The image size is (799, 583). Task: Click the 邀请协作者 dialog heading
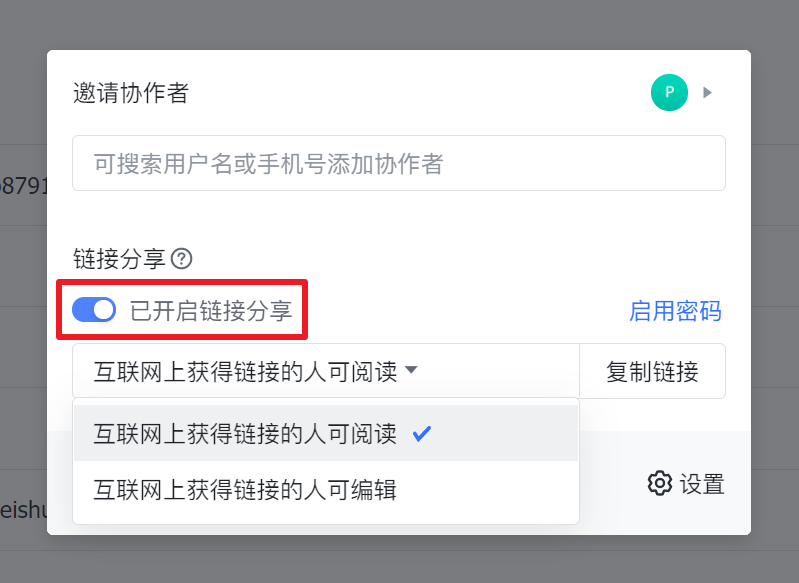coord(131,93)
